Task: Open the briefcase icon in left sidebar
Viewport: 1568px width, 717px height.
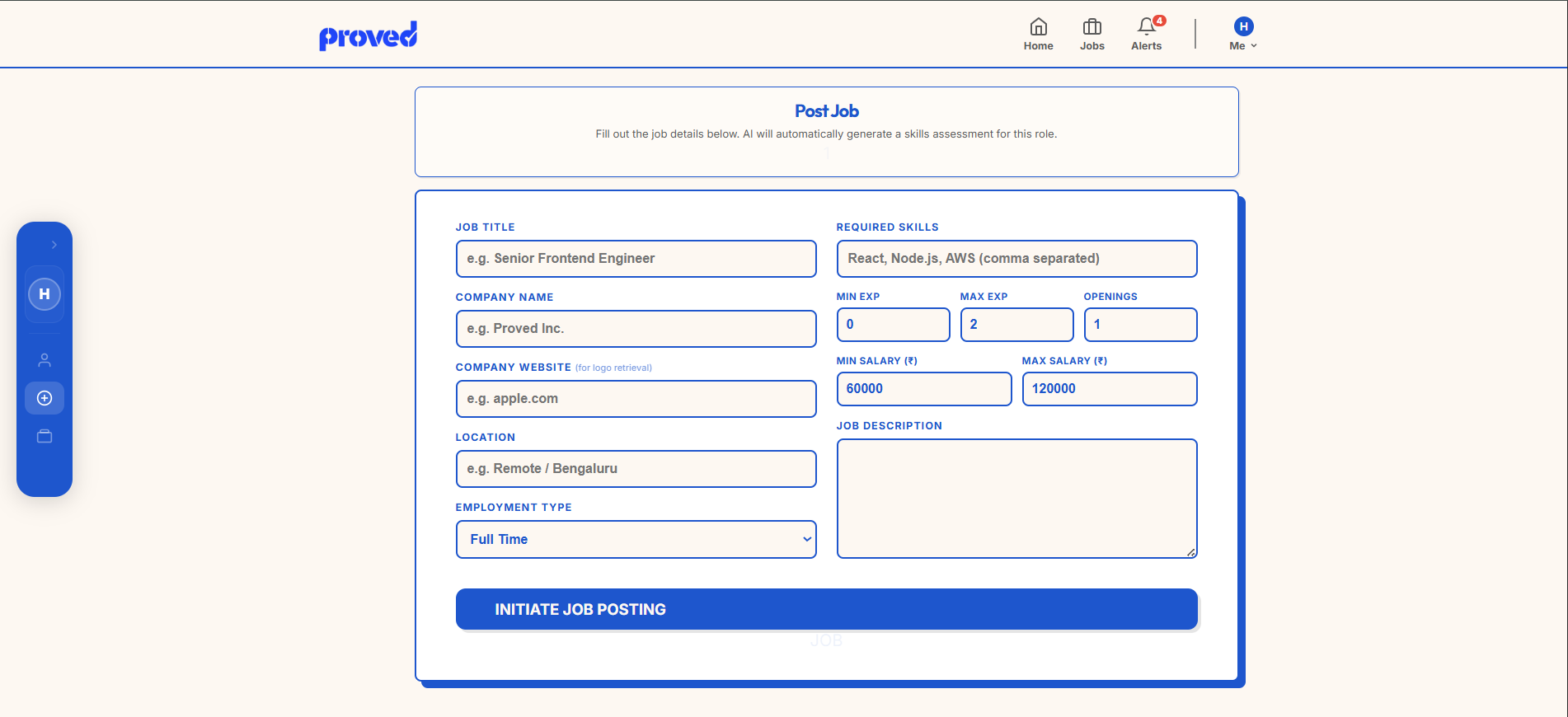Action: click(45, 436)
